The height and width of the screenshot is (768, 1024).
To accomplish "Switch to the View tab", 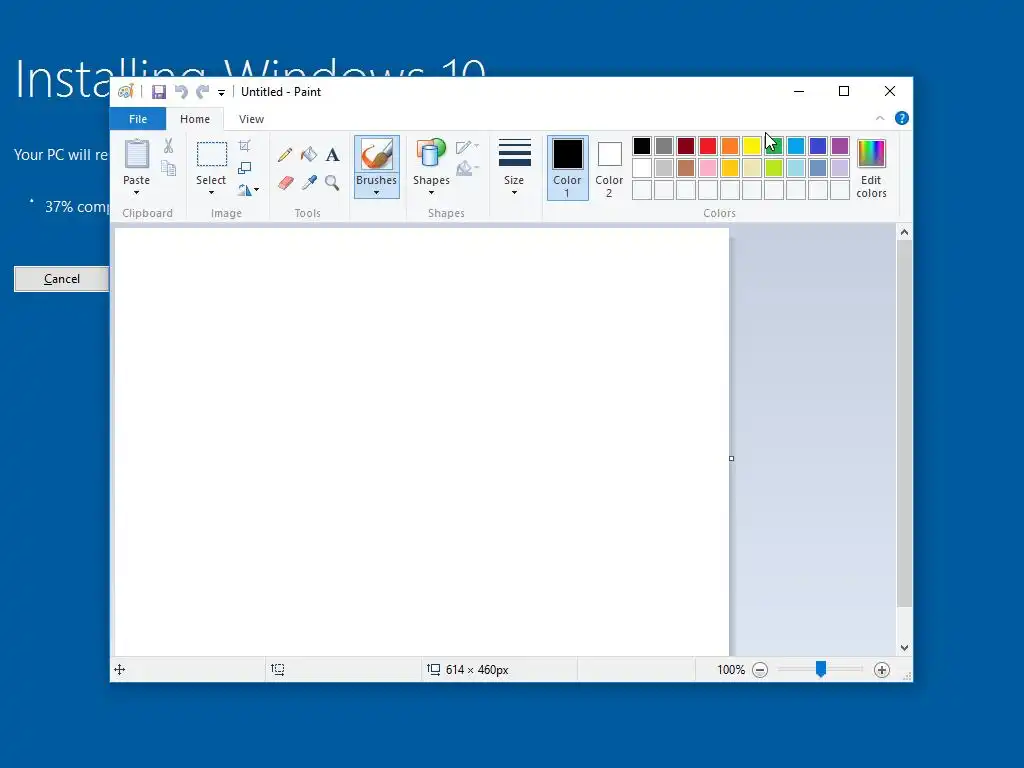I will pyautogui.click(x=251, y=119).
